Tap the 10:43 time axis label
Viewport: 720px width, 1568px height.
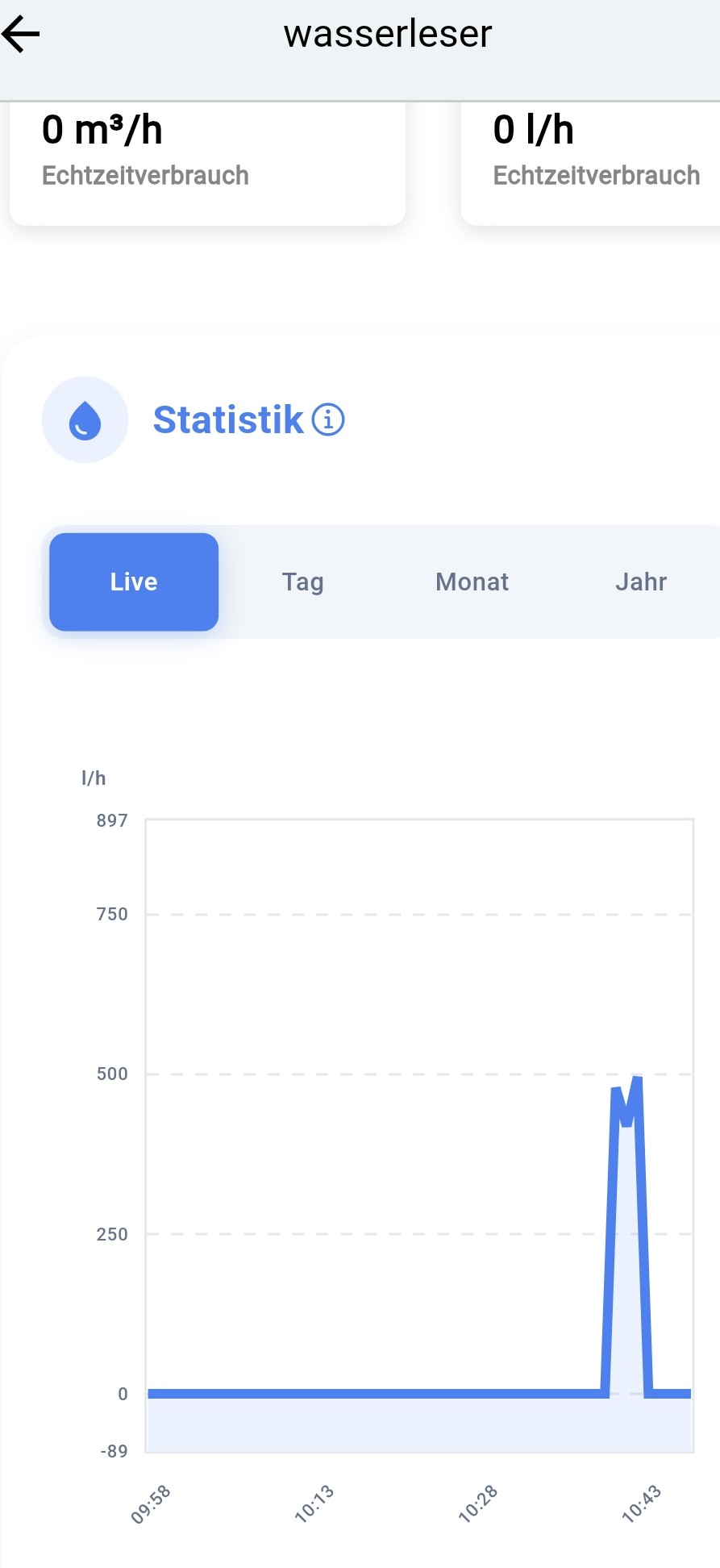point(642,1503)
